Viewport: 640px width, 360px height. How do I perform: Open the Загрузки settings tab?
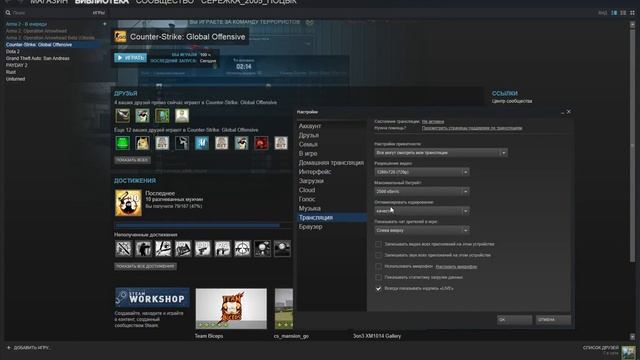tap(311, 181)
